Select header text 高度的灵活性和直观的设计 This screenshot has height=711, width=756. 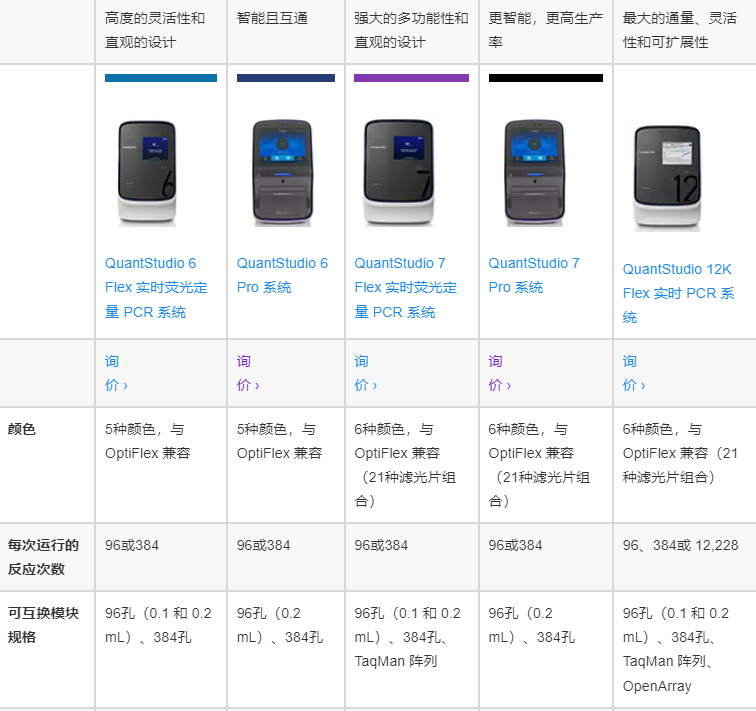point(155,30)
